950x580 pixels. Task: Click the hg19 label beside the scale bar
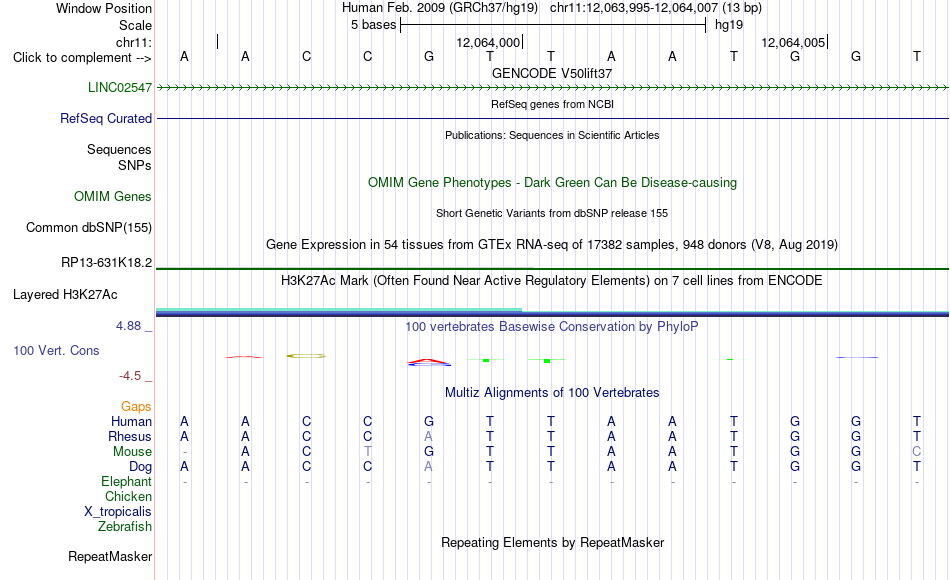[729, 25]
